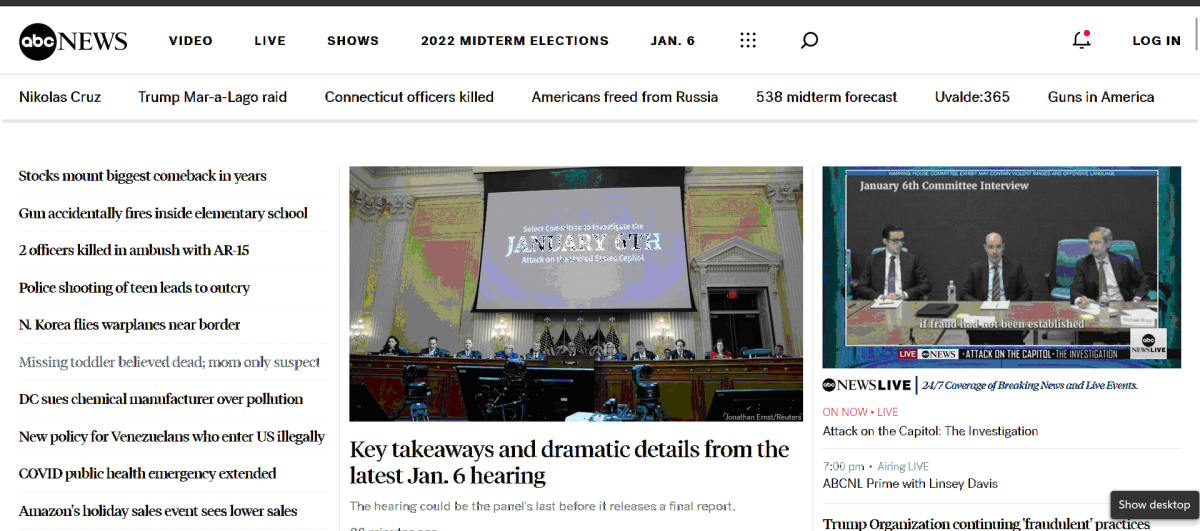Open the notifications bell icon
The width and height of the screenshot is (1200, 531).
click(1081, 41)
